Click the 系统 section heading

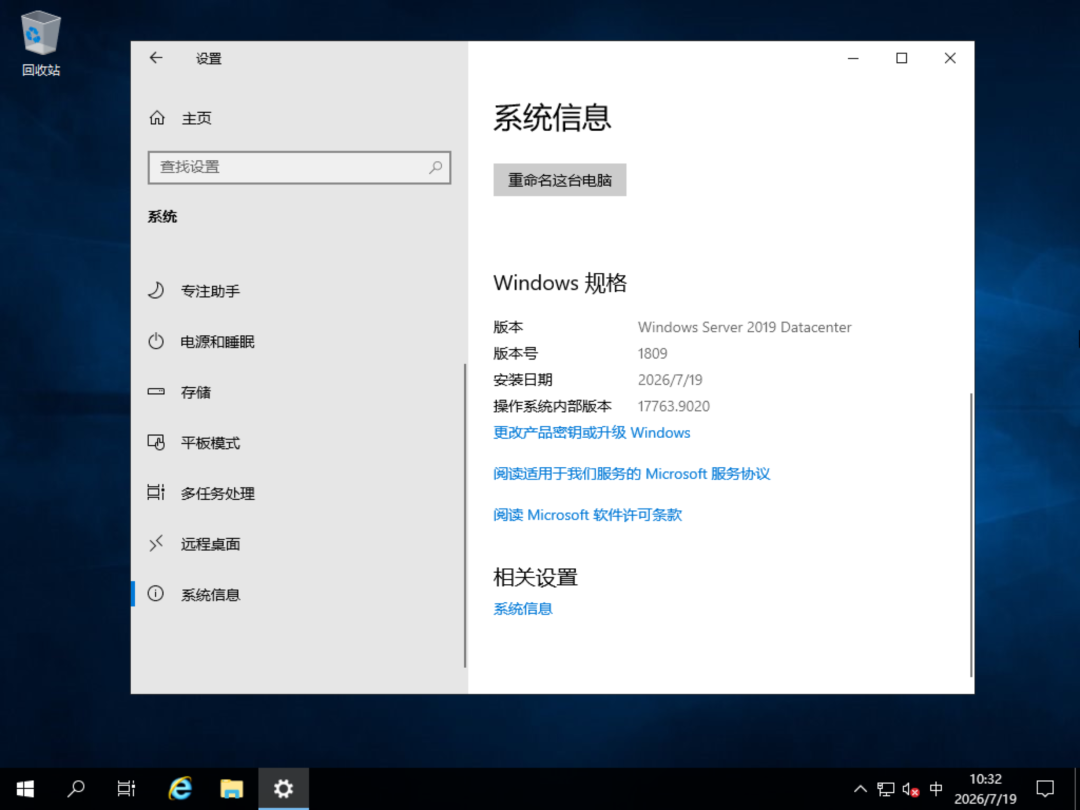tap(163, 216)
